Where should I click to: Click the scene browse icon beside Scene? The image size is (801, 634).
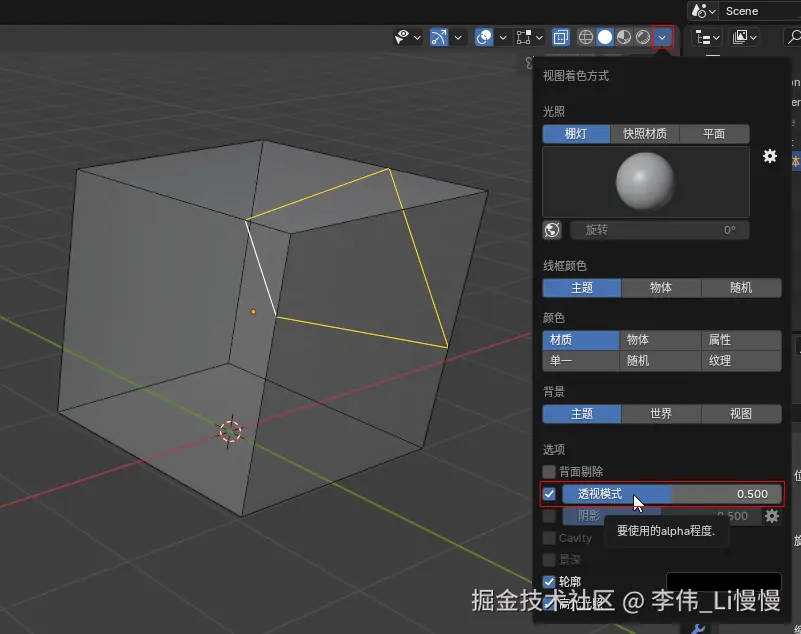click(x=699, y=11)
